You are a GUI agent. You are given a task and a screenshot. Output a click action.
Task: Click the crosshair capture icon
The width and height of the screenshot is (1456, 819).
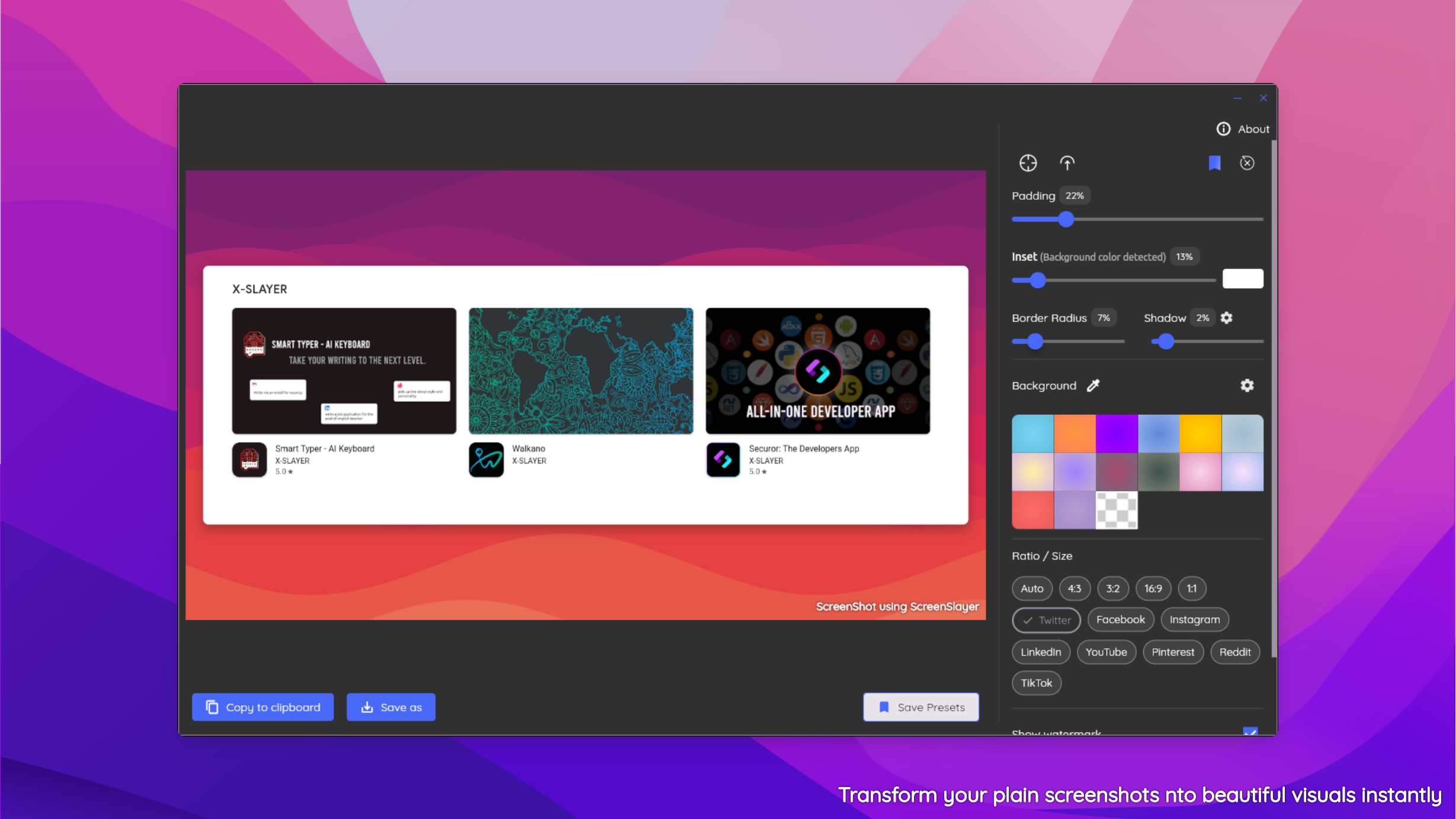point(1028,163)
